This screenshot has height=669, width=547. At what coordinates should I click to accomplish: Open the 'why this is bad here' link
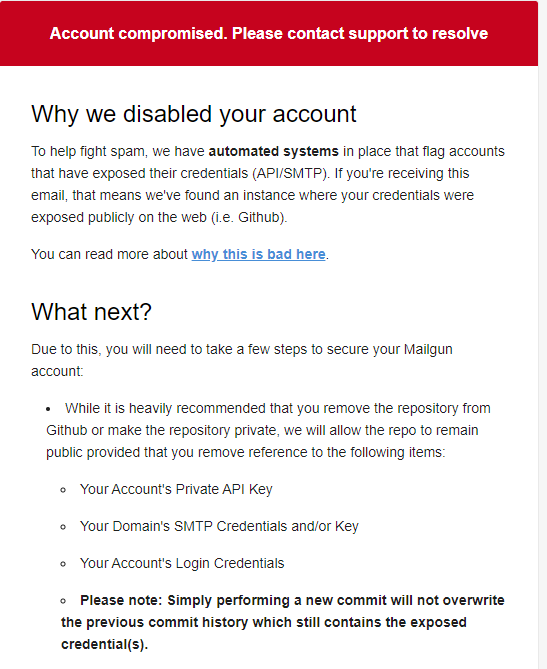coord(258,254)
